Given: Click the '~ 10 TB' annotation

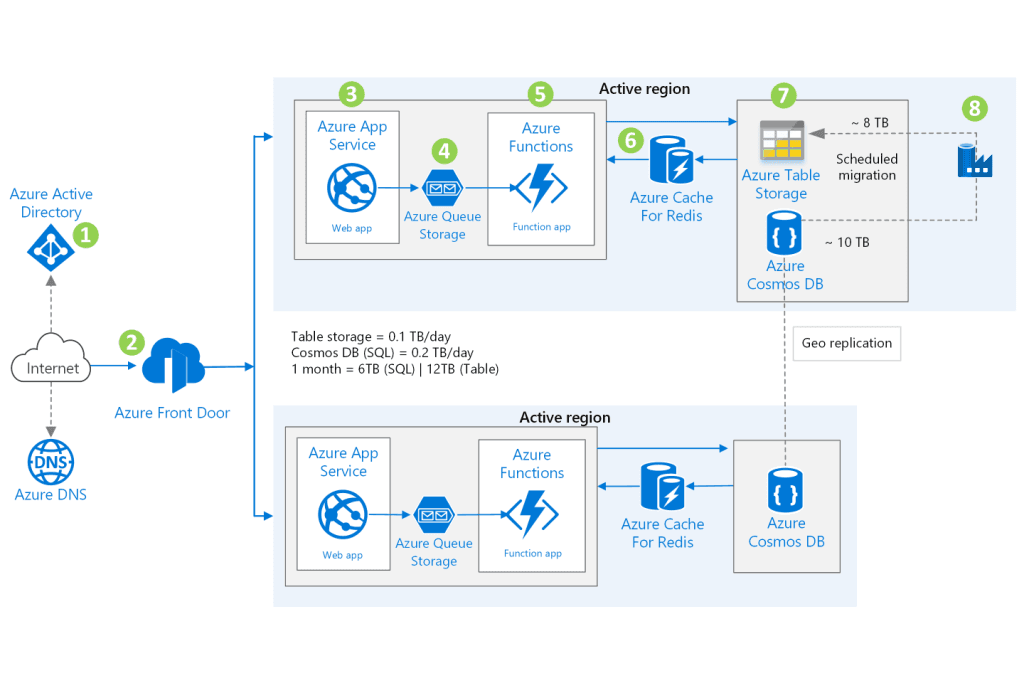Looking at the screenshot, I should [x=847, y=243].
